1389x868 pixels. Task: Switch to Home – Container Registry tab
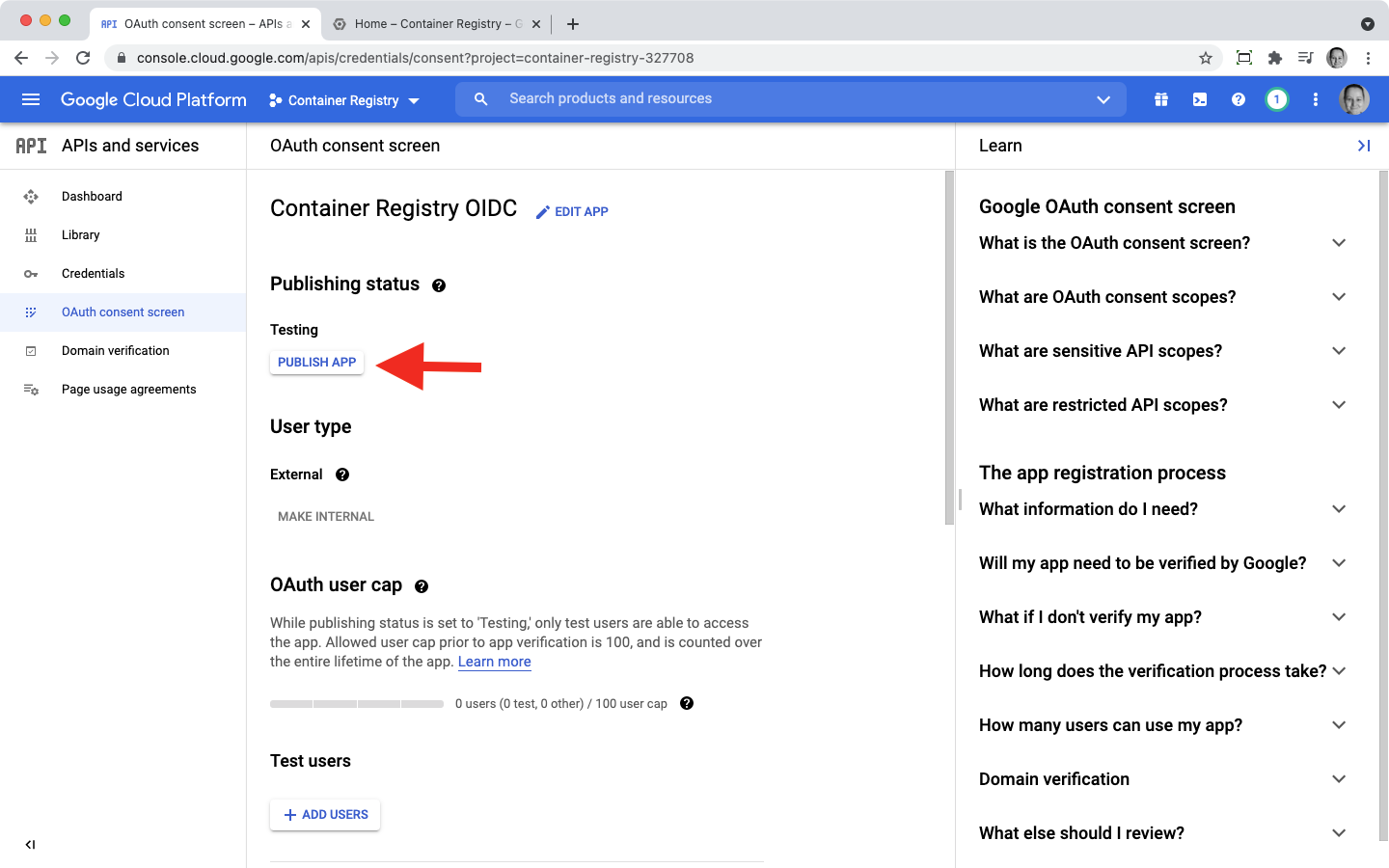437,23
